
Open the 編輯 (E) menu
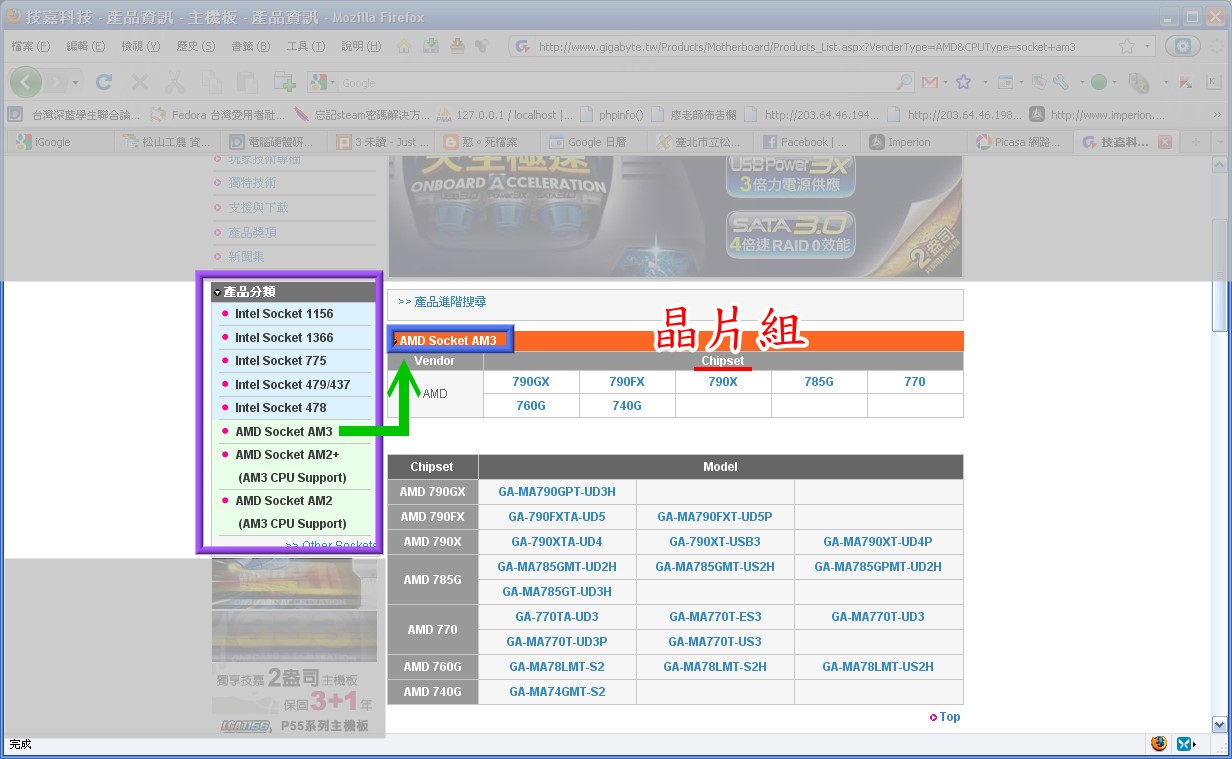pos(85,46)
